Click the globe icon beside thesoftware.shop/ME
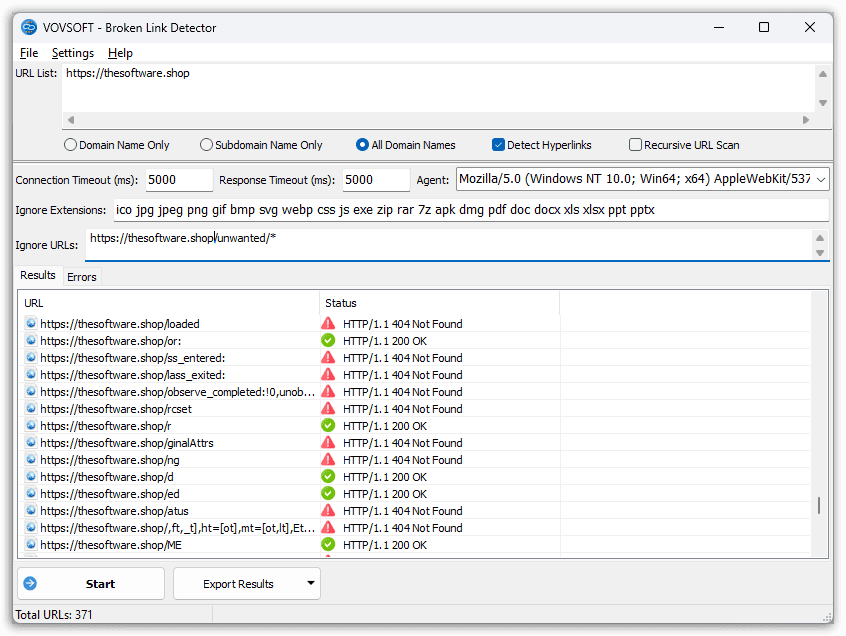Viewport: 846px width, 636px height. coord(31,544)
